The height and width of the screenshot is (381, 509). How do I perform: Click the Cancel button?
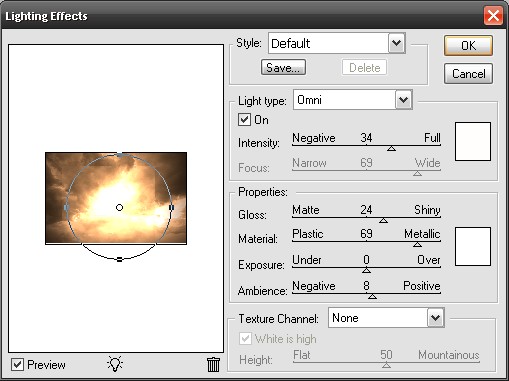tap(468, 74)
